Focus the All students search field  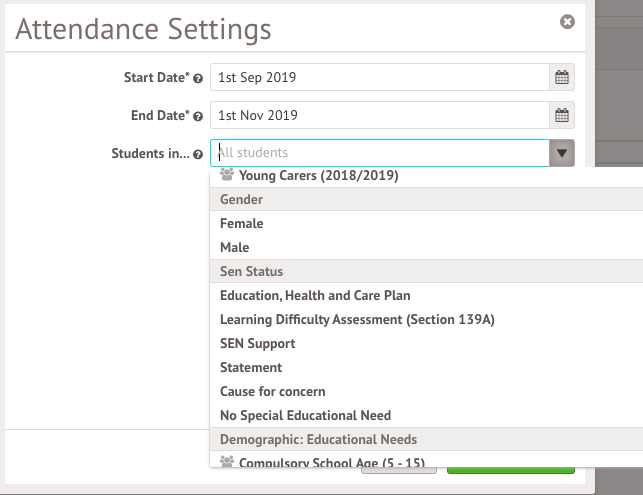coord(380,153)
